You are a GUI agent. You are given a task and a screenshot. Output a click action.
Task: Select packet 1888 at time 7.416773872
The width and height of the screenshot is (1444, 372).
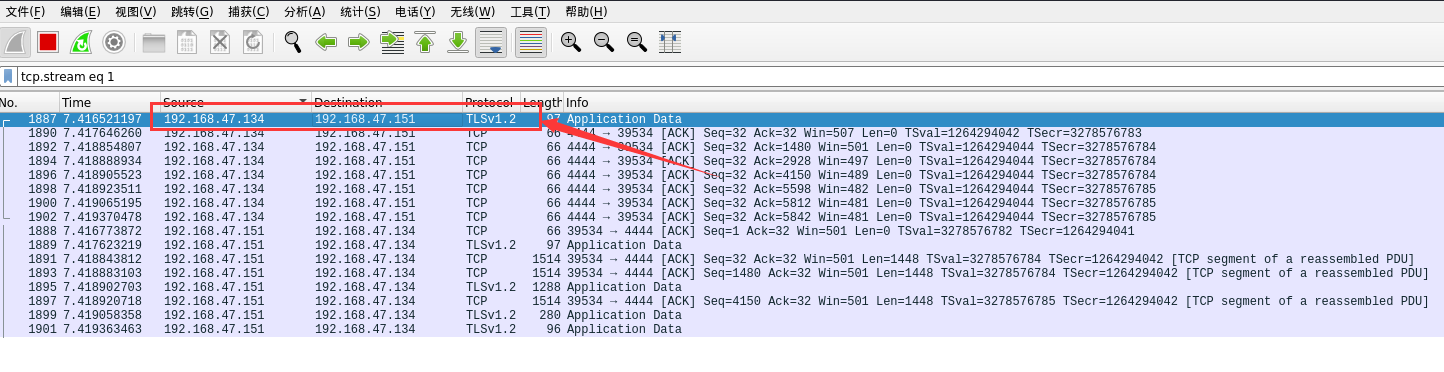tap(722, 231)
